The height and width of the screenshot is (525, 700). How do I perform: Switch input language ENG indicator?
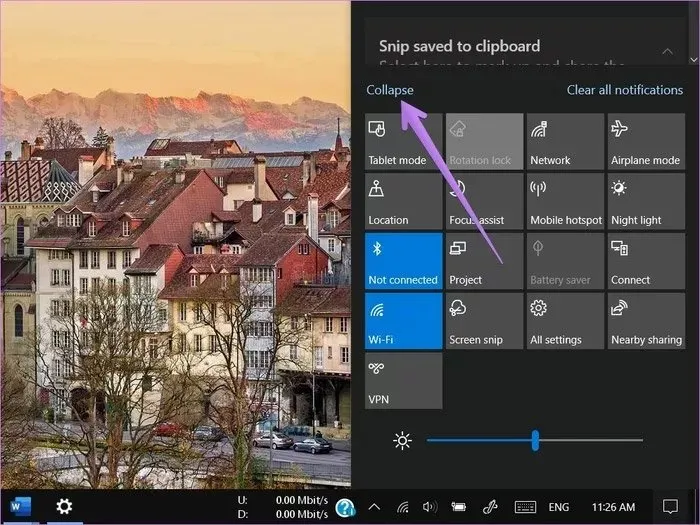[558, 507]
